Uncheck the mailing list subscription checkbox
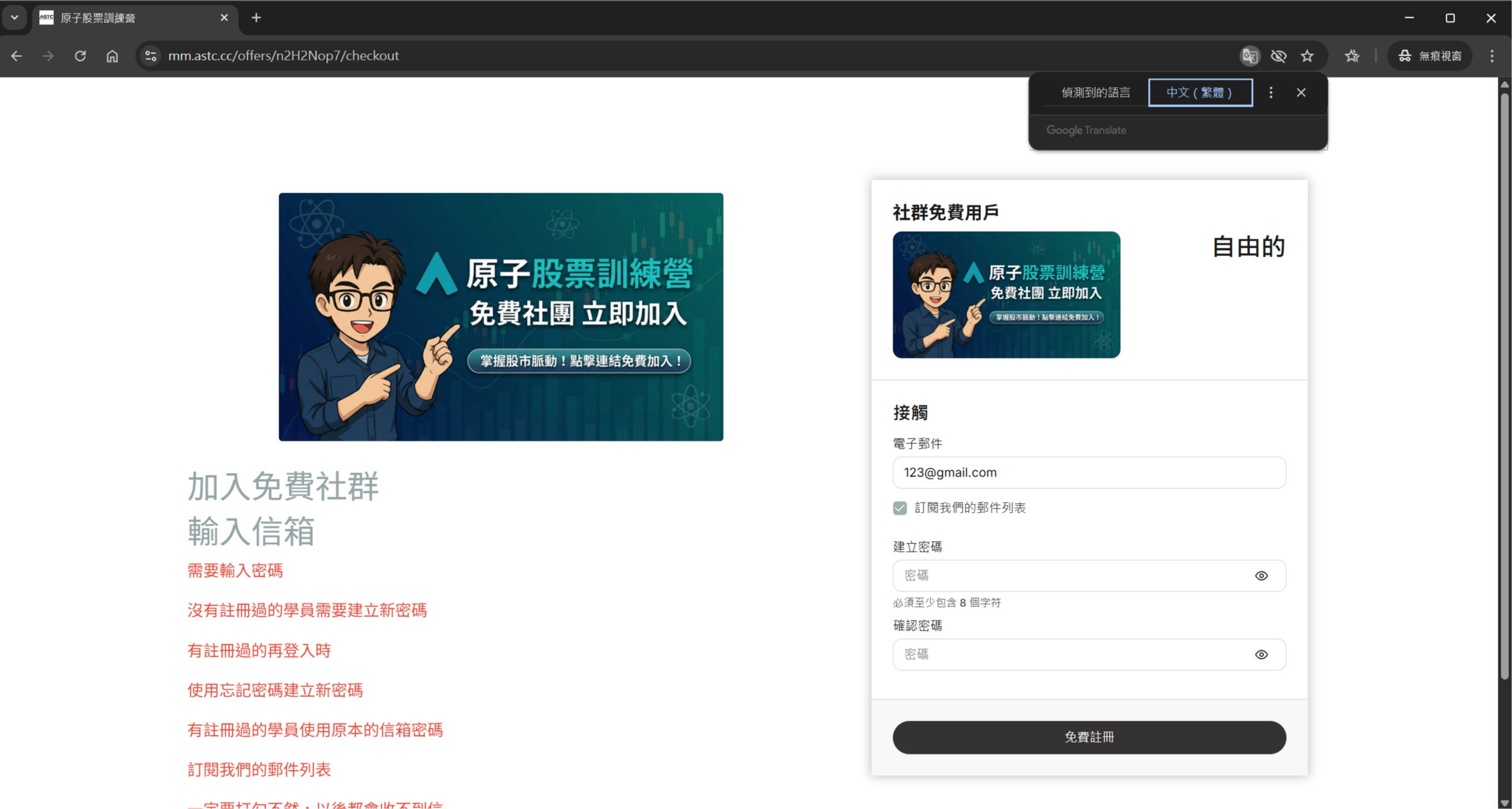Screen dimensions: 1512x809 (x=900, y=508)
